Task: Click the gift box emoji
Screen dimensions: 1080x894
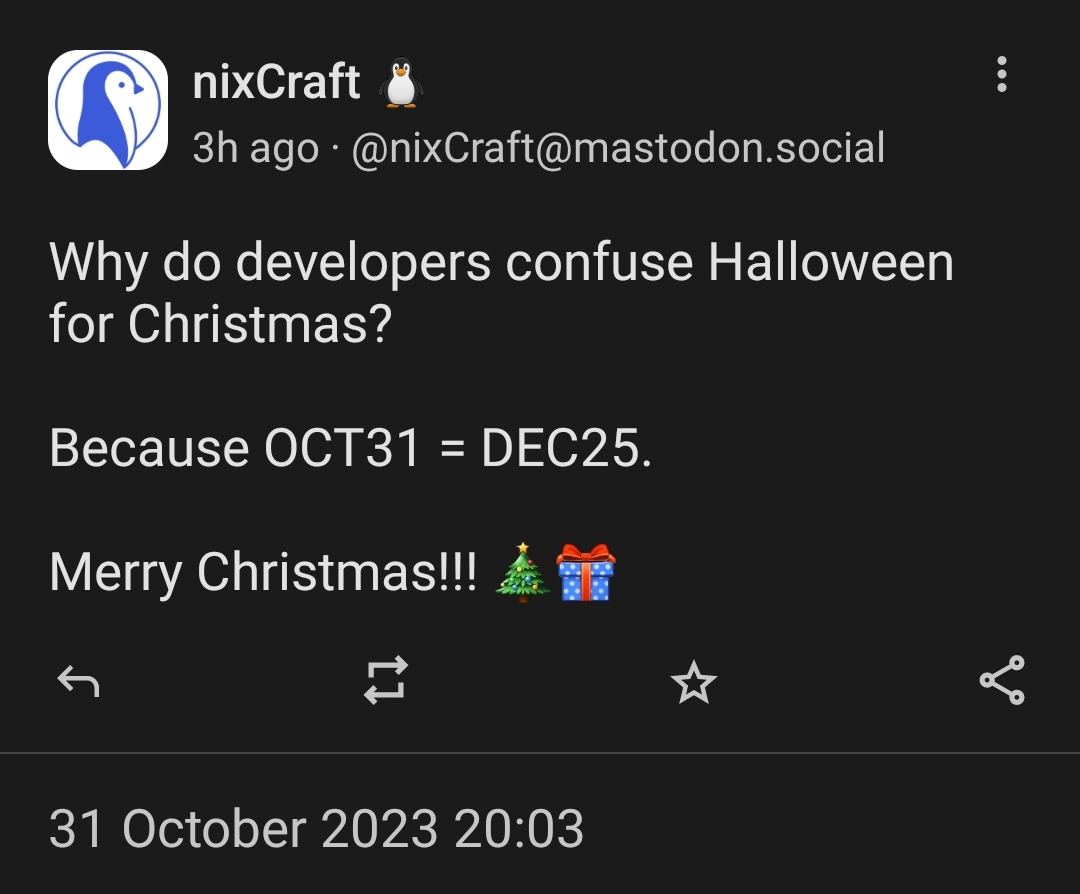Action: tap(586, 573)
